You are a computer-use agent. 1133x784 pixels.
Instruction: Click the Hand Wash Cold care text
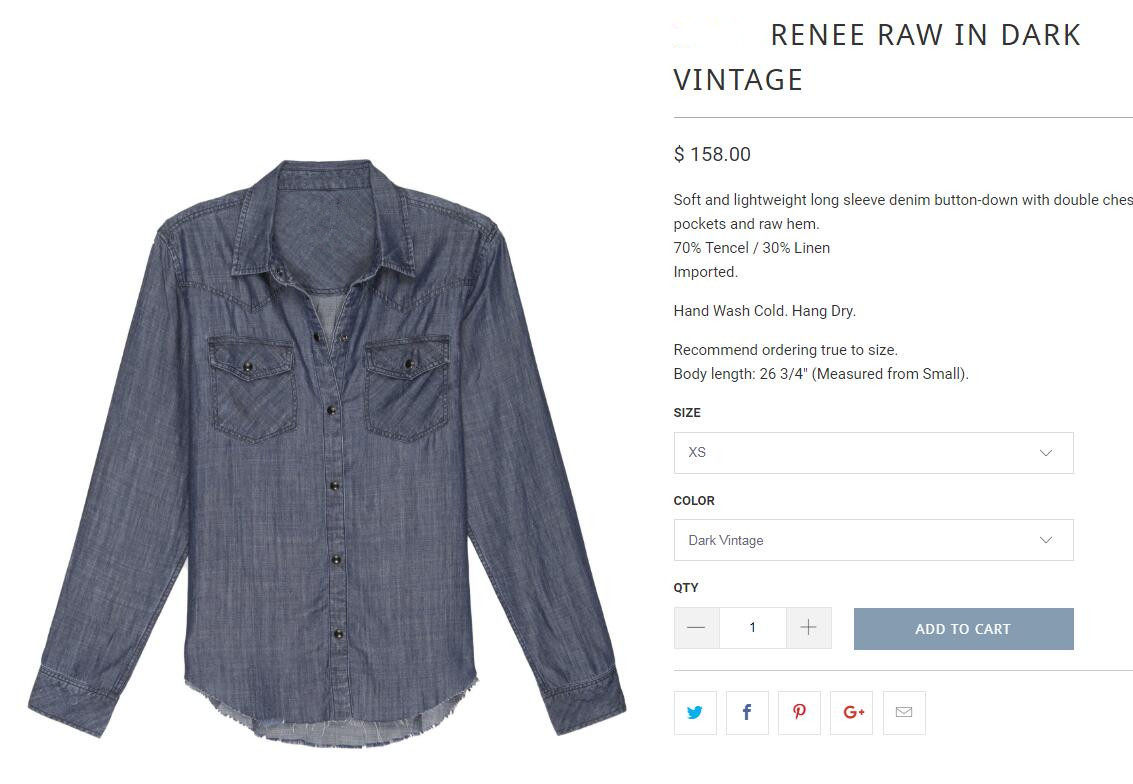(765, 311)
